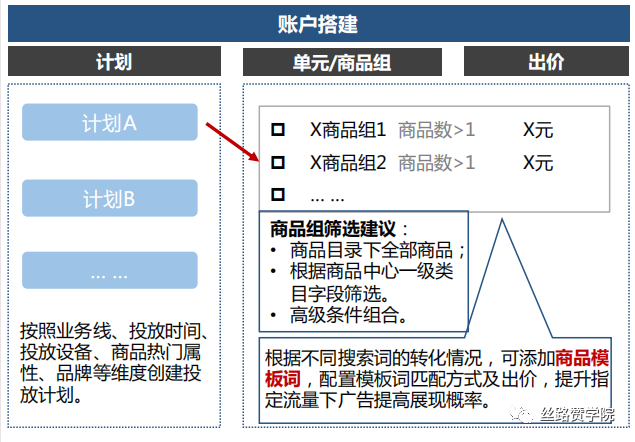The image size is (635, 442).
Task: Click the 商品组筛选建议 heading
Action: (x=334, y=229)
